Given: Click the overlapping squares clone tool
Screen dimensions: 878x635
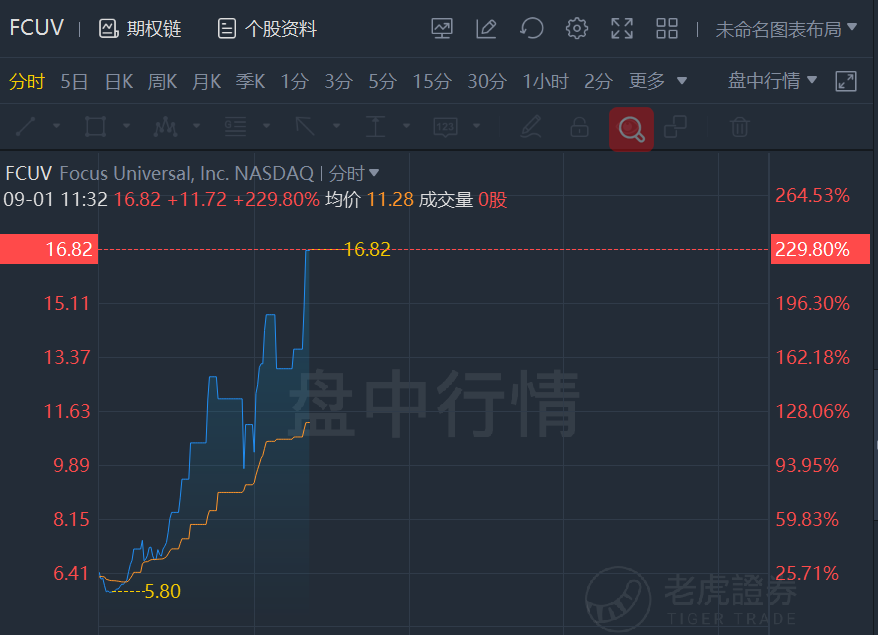Looking at the screenshot, I should tap(675, 127).
